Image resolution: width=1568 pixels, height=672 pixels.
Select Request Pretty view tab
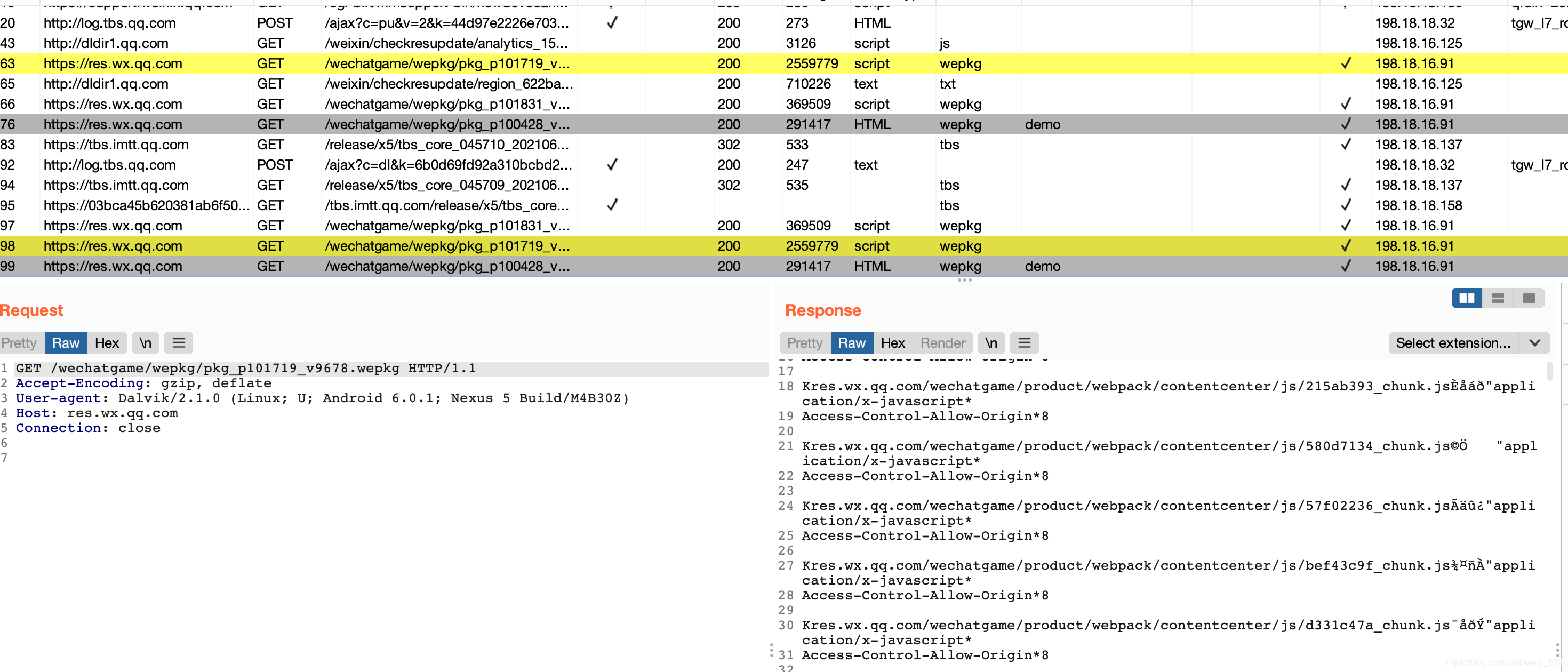click(x=20, y=343)
